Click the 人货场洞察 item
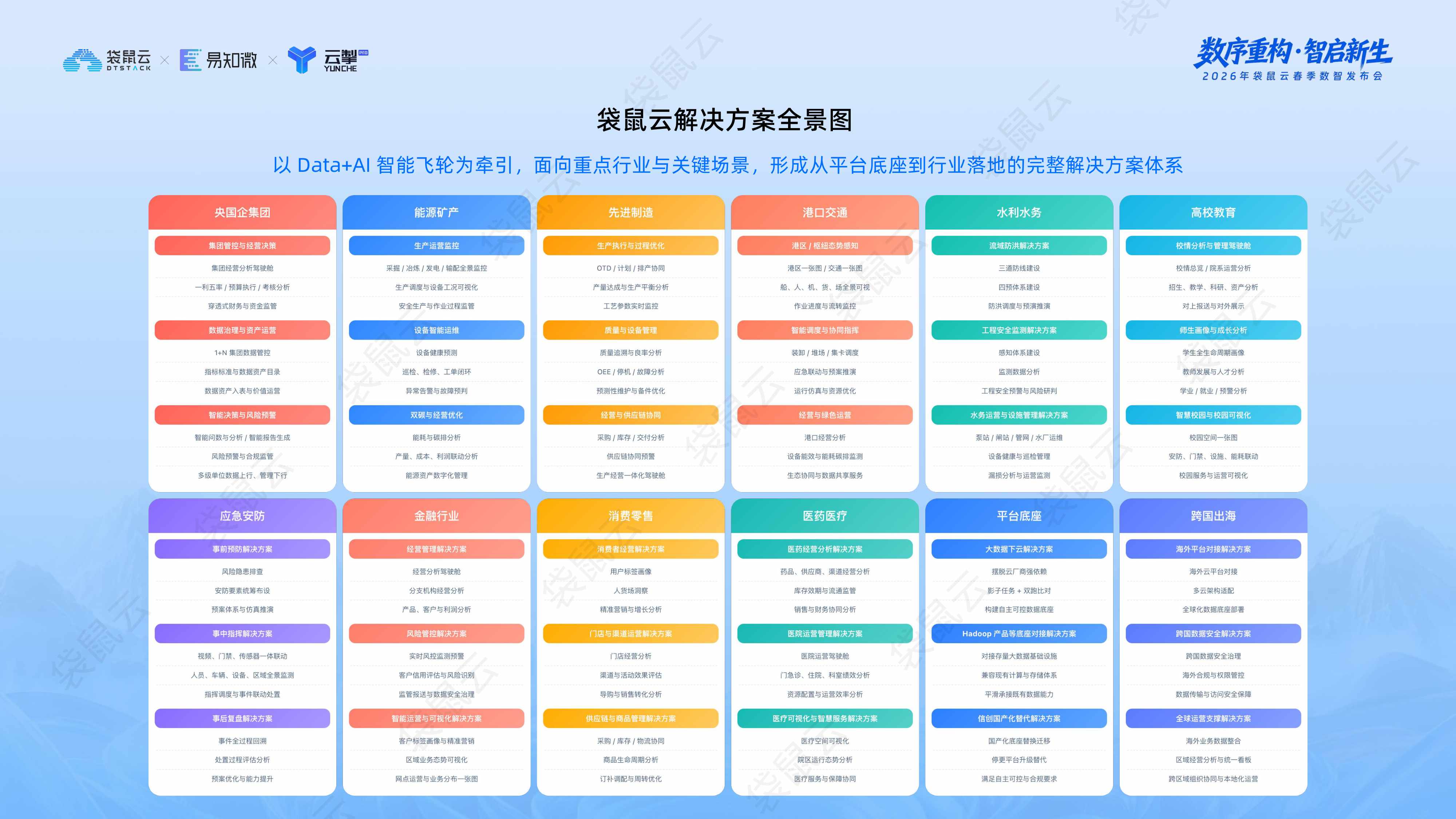 pos(631,591)
